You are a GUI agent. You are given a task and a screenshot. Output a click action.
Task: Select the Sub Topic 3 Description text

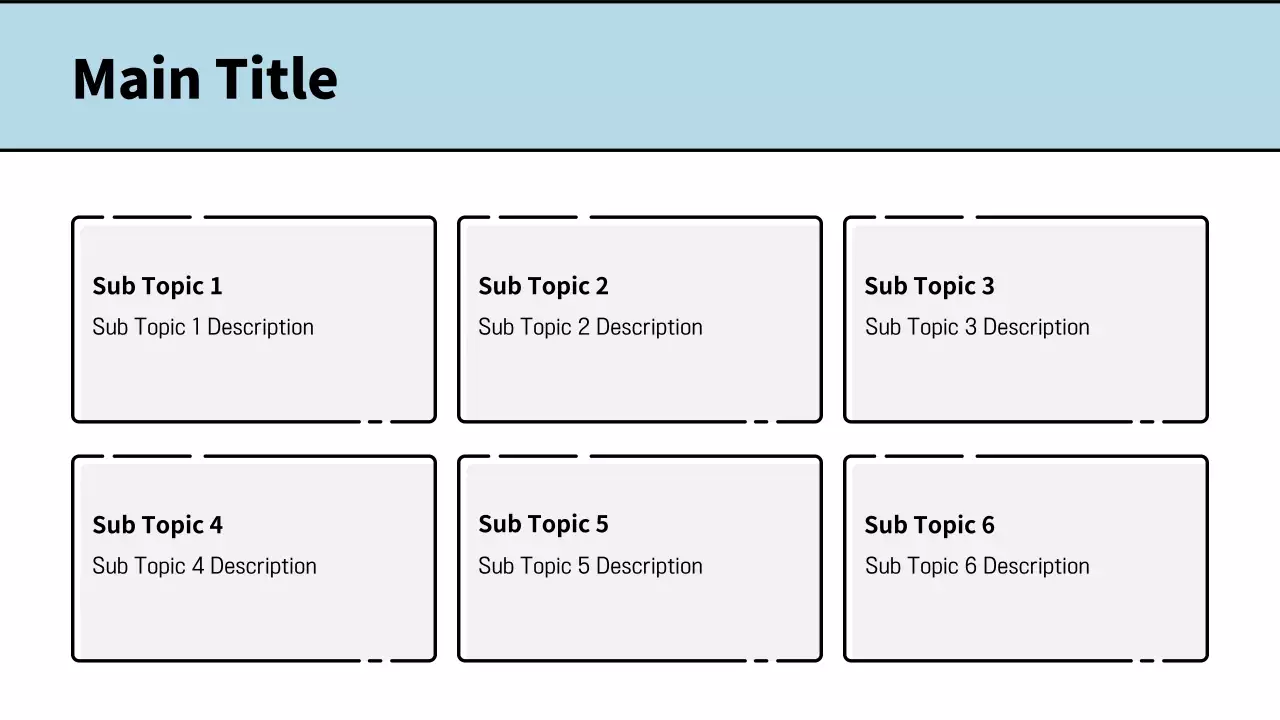pyautogui.click(x=977, y=327)
